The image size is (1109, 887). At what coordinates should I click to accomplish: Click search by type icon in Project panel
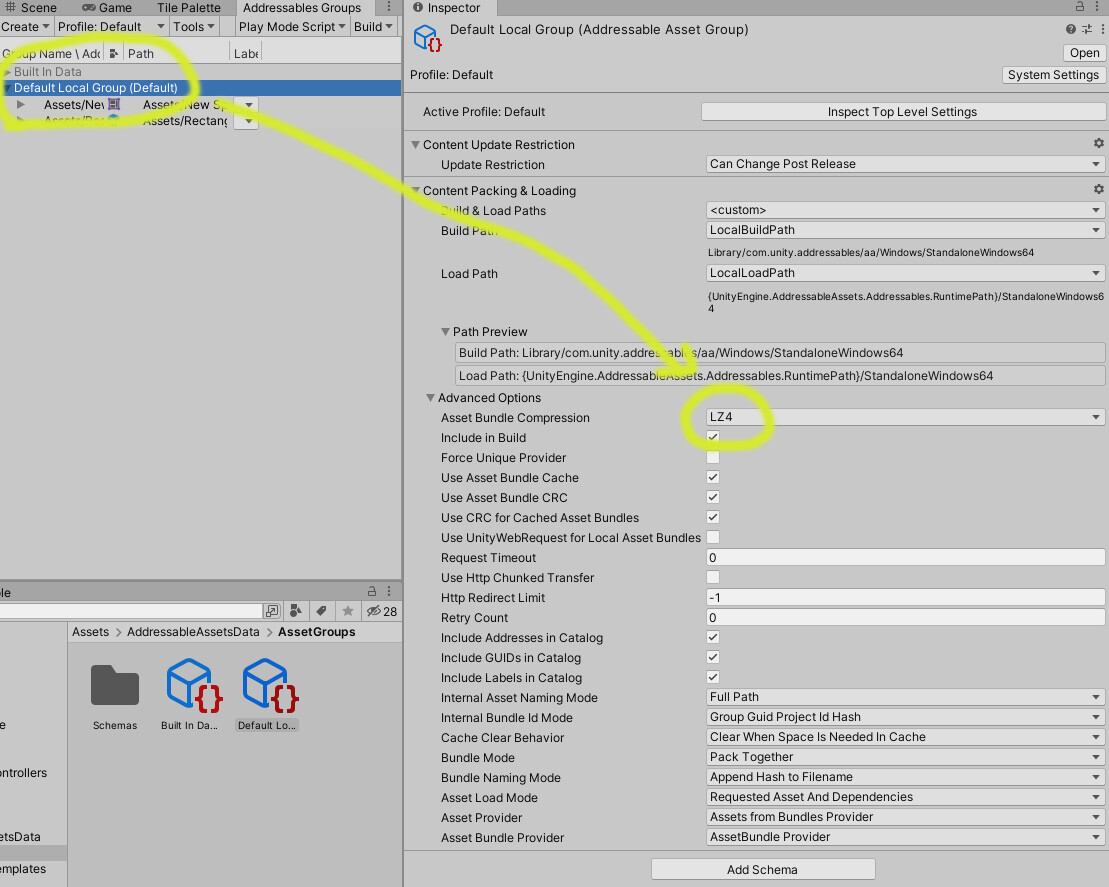coord(296,610)
